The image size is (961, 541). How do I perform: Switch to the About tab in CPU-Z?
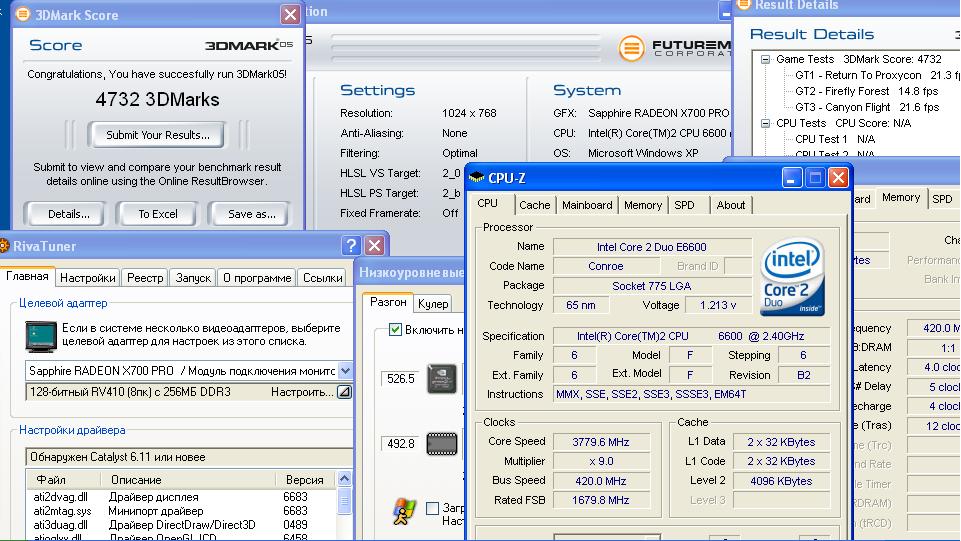pos(731,205)
